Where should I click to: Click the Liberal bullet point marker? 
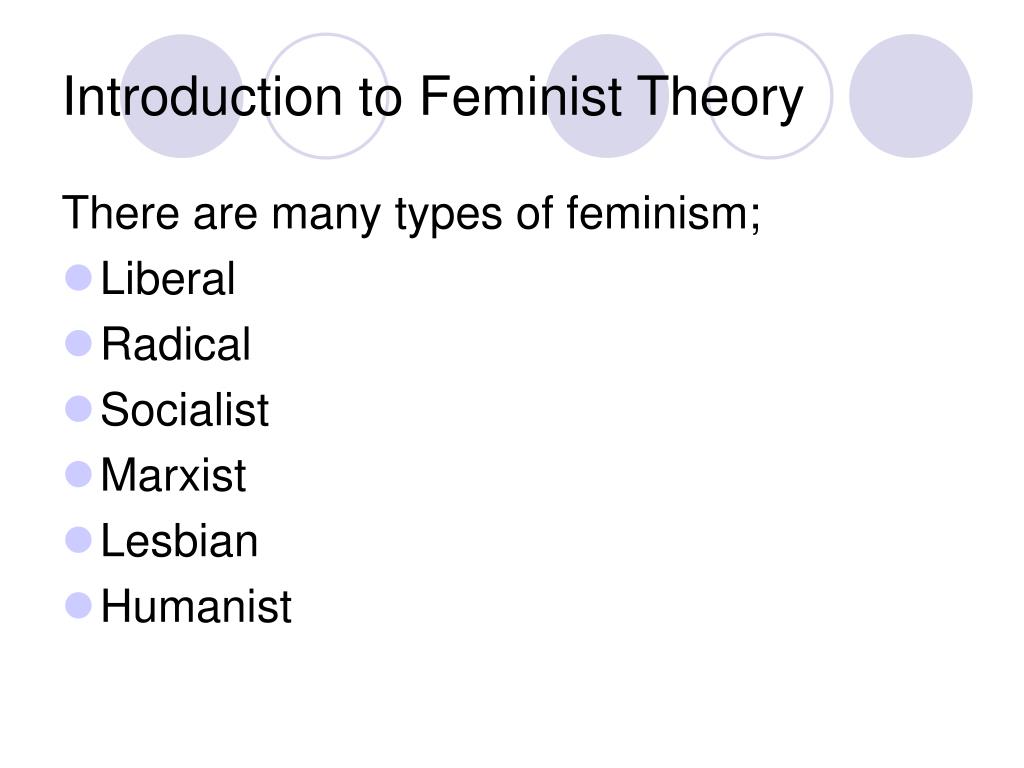coord(78,278)
